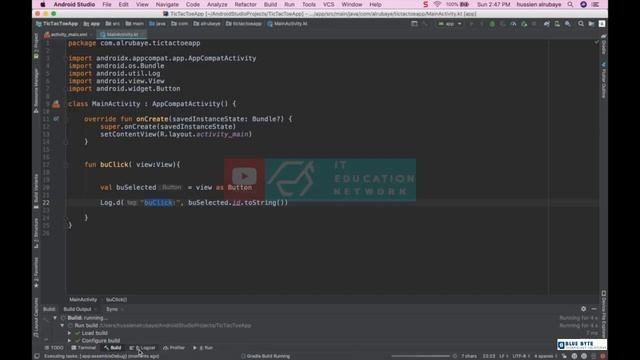640x360 pixels.
Task: Collapse the Run build tree node
Action: [x=62, y=325]
